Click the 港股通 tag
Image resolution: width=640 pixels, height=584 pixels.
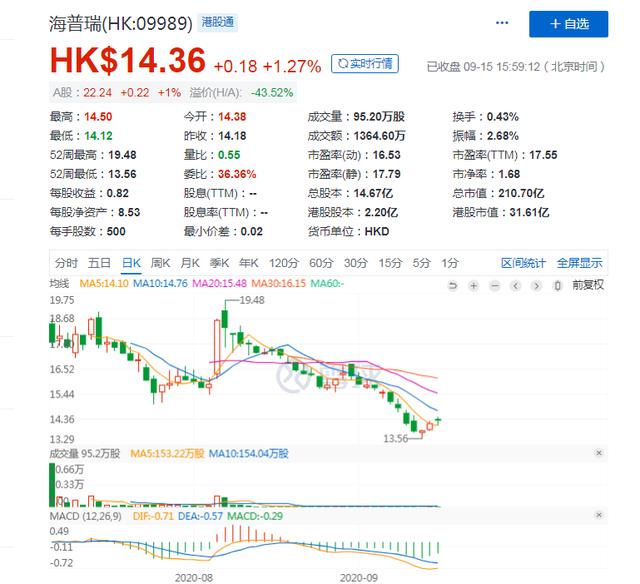click(x=218, y=22)
